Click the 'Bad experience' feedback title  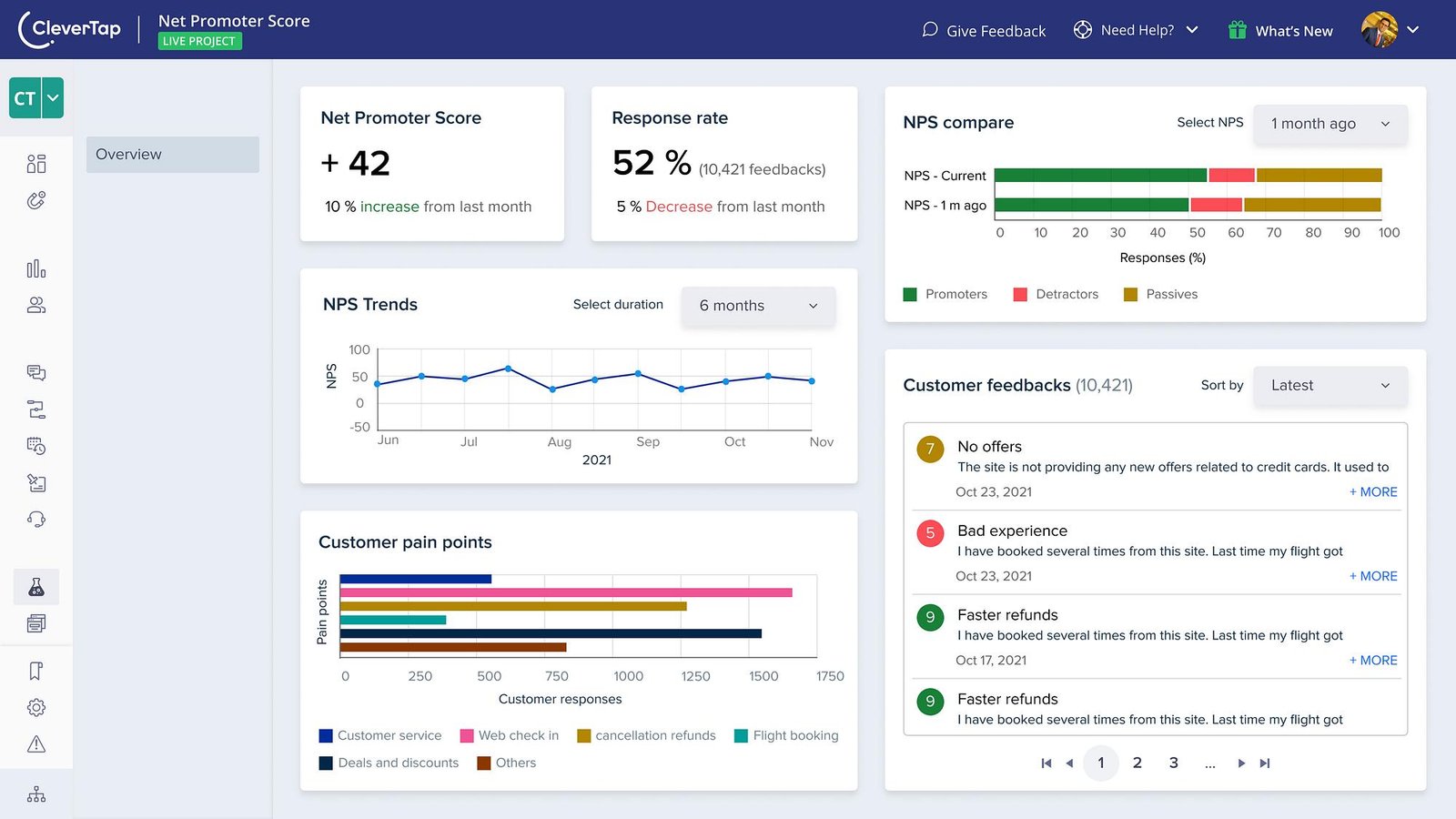coord(1012,531)
